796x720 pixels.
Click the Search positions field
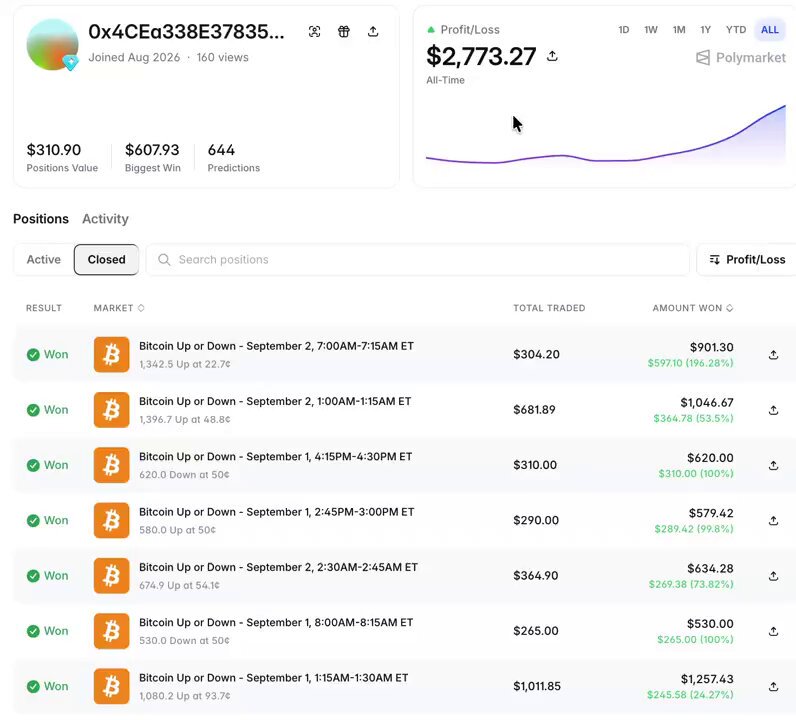(x=418, y=259)
